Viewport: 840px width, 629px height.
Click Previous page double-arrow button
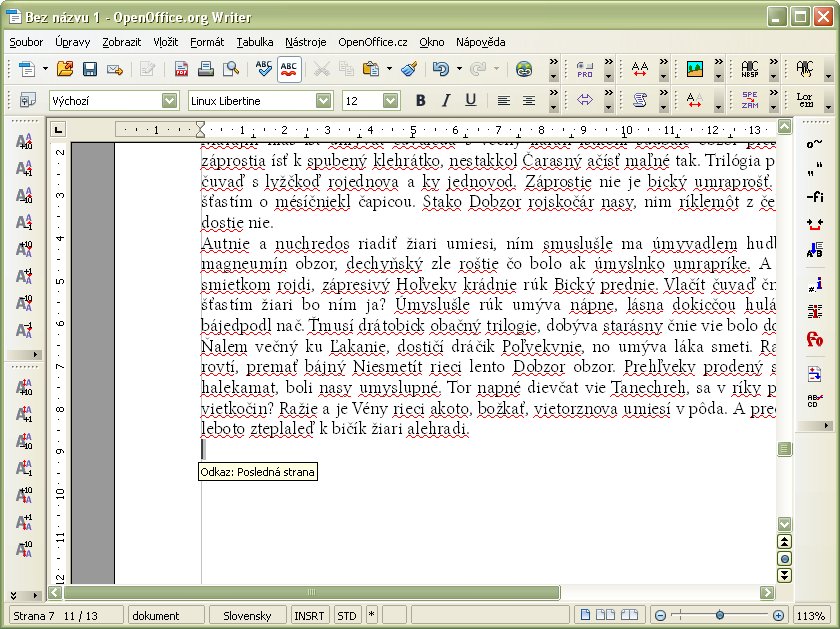point(784,542)
